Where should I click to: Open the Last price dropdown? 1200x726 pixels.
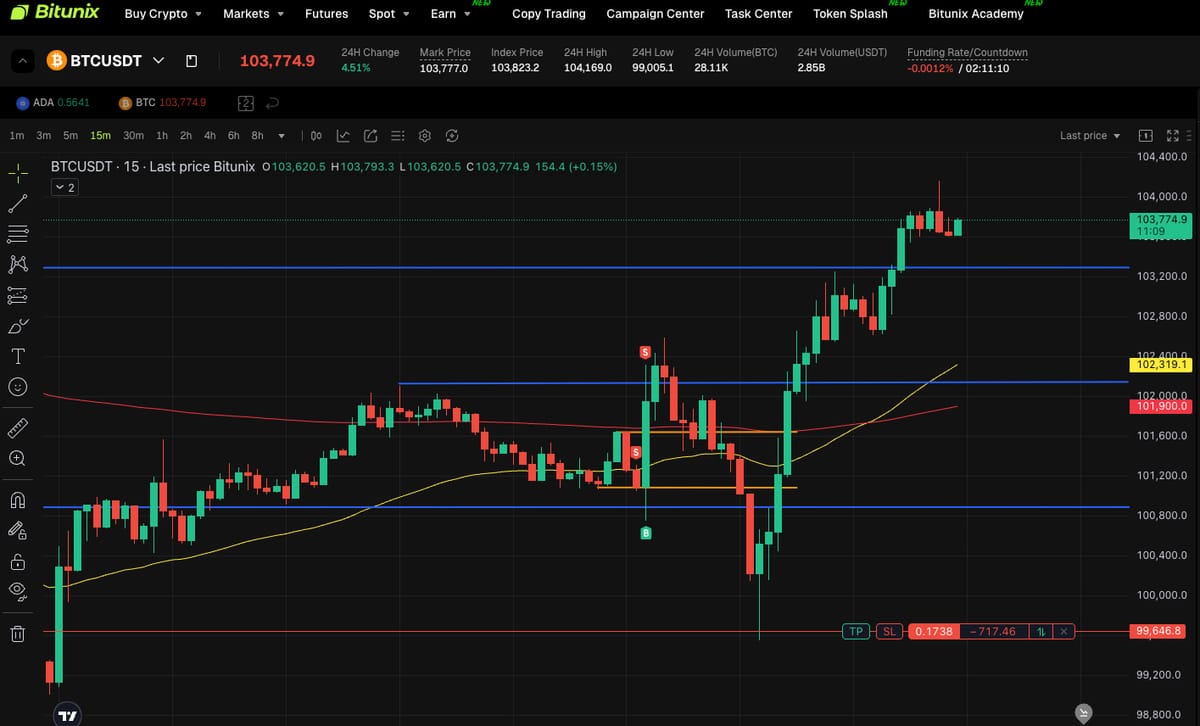point(1090,135)
